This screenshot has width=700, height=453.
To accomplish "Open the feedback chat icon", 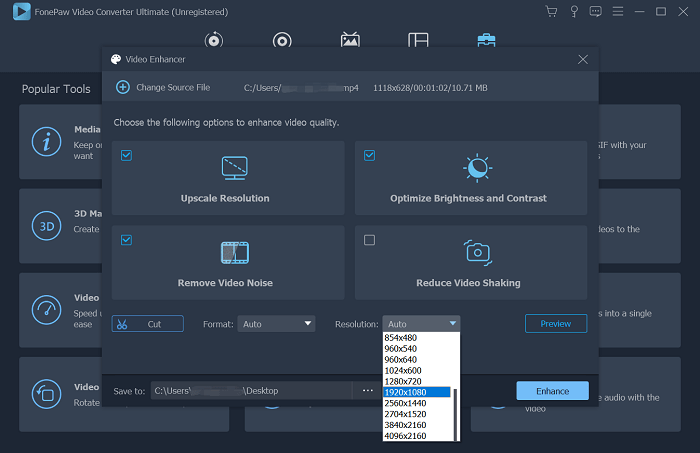I will (x=596, y=12).
